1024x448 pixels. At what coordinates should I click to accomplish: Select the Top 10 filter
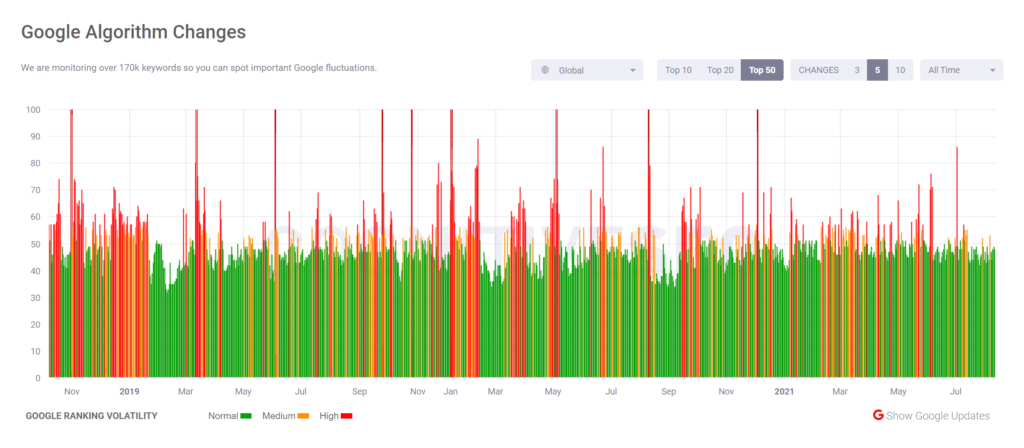678,70
